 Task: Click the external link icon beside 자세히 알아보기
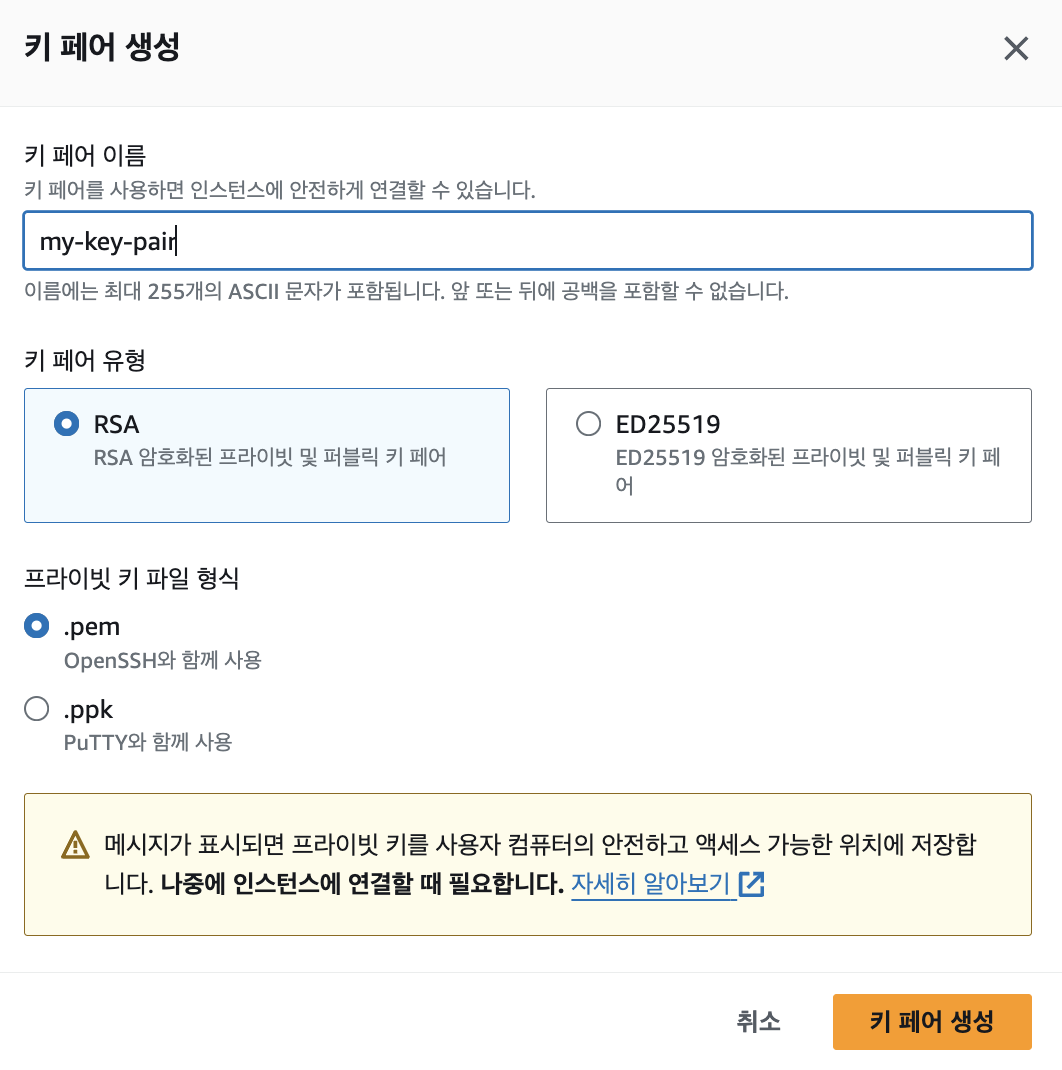752,884
